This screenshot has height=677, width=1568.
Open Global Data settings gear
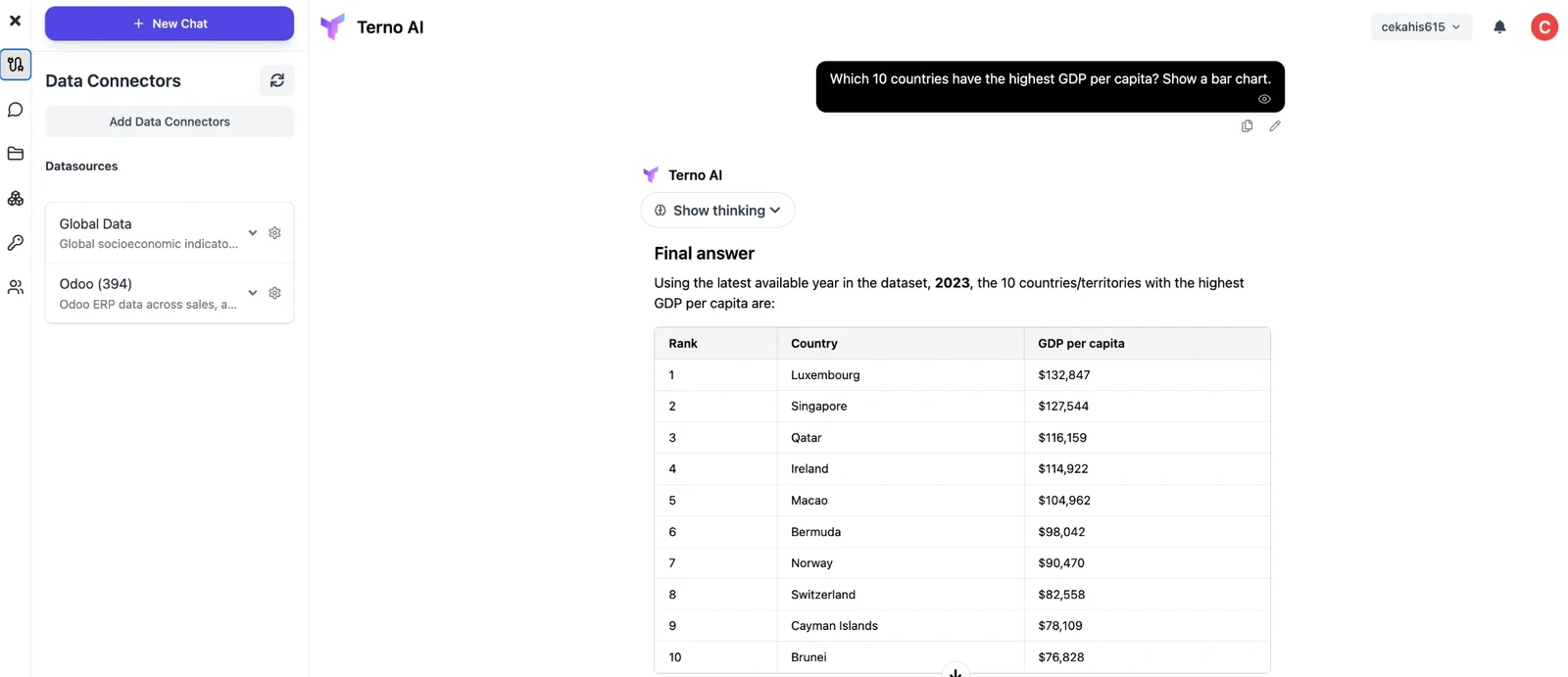pos(275,233)
